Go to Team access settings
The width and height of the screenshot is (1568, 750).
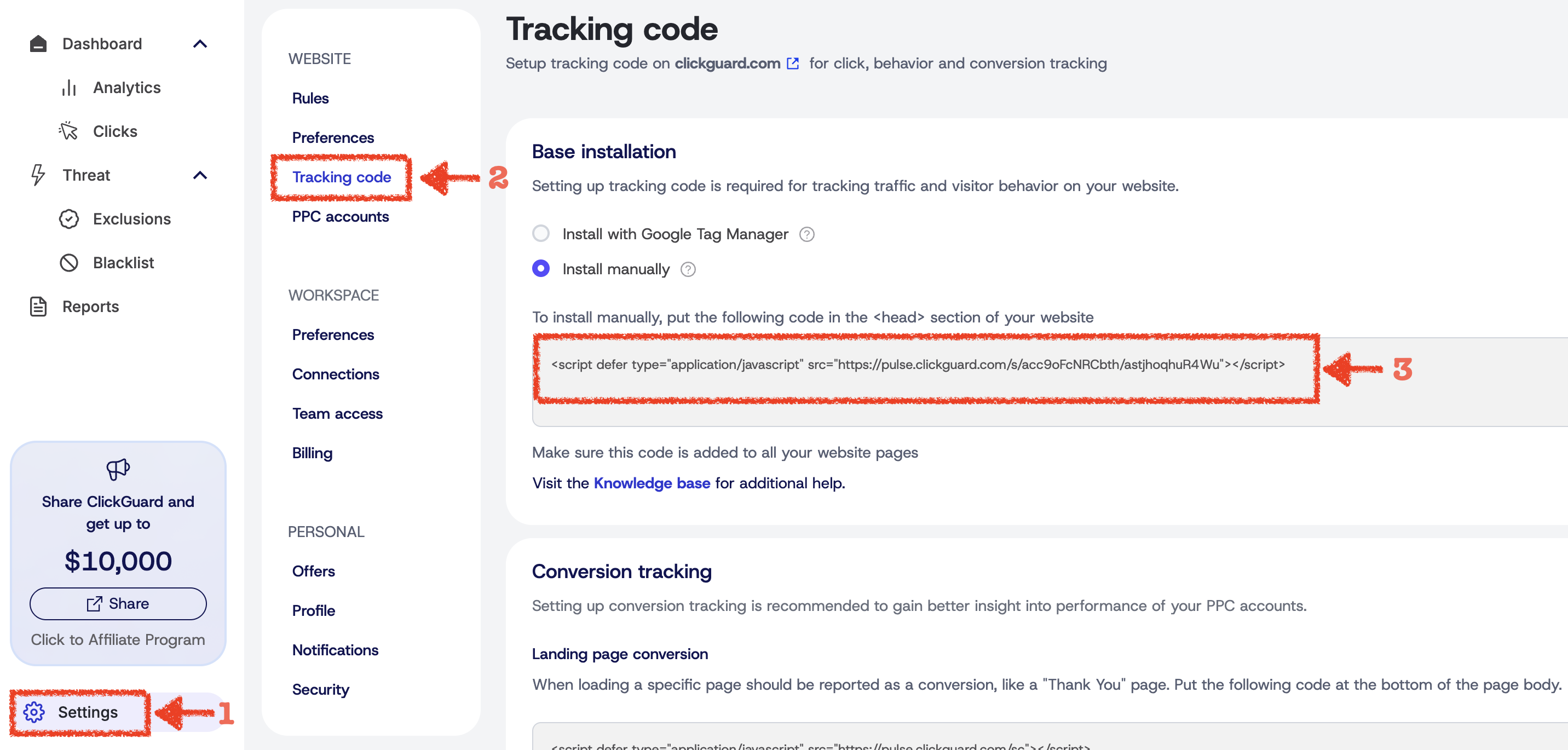pos(337,414)
